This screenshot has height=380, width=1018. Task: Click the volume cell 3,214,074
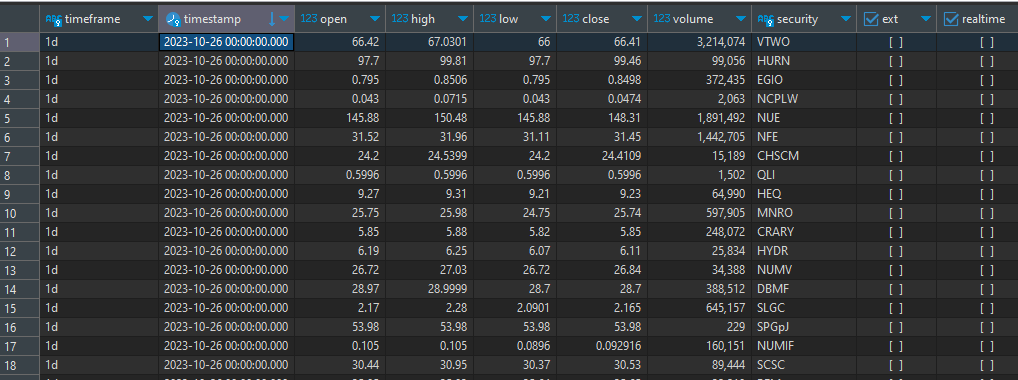[699, 42]
